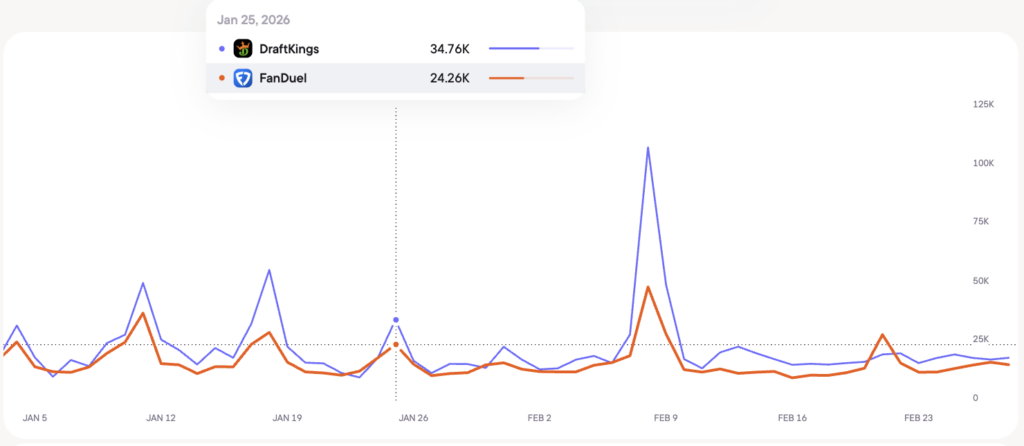The height and width of the screenshot is (446, 1024).
Task: Click the orange Jan 25 data point marker
Action: coord(396,344)
